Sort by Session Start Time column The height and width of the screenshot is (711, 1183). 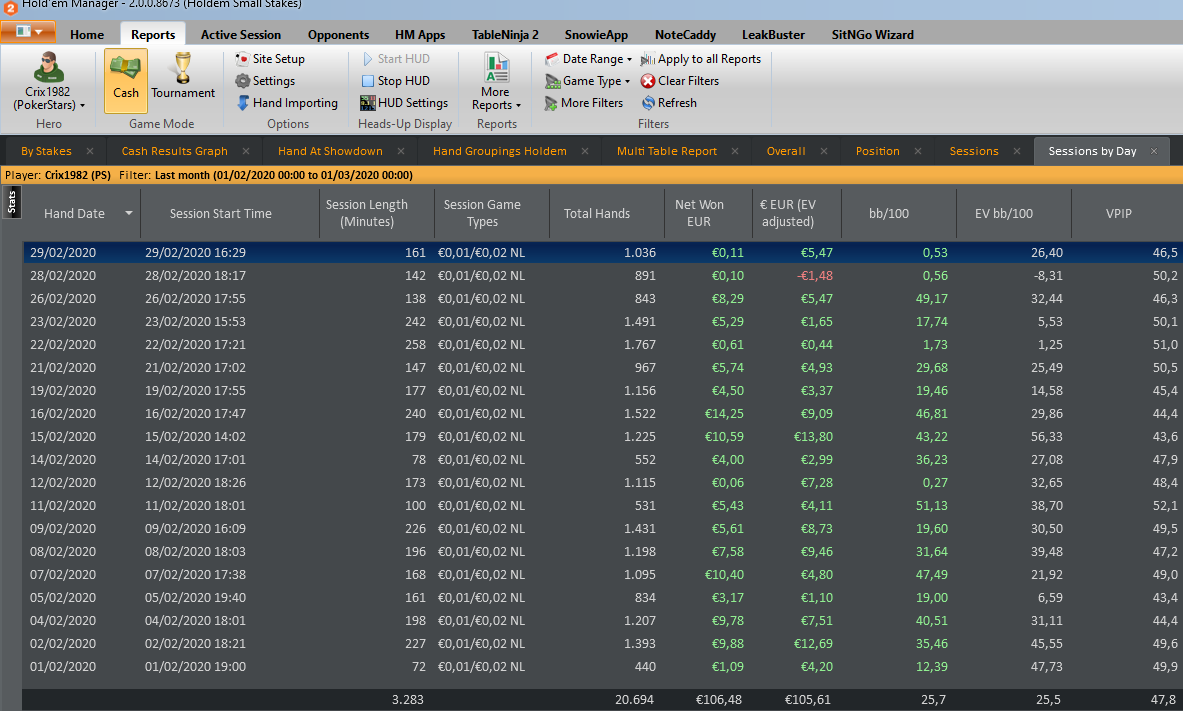(220, 214)
